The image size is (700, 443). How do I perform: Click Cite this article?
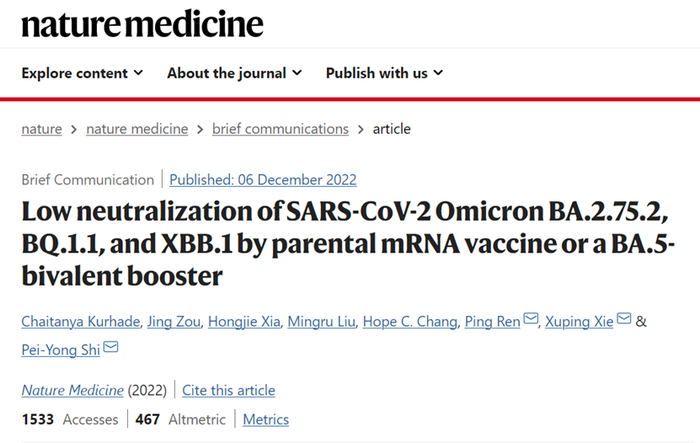coord(229,390)
